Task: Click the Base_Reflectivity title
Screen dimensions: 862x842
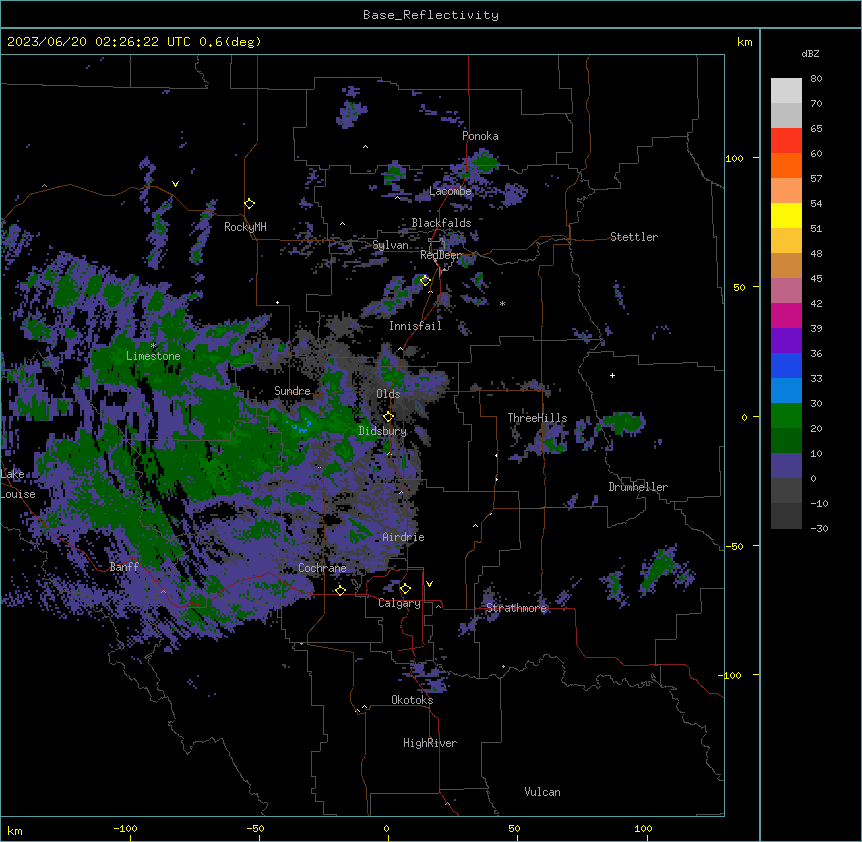Action: tap(431, 15)
